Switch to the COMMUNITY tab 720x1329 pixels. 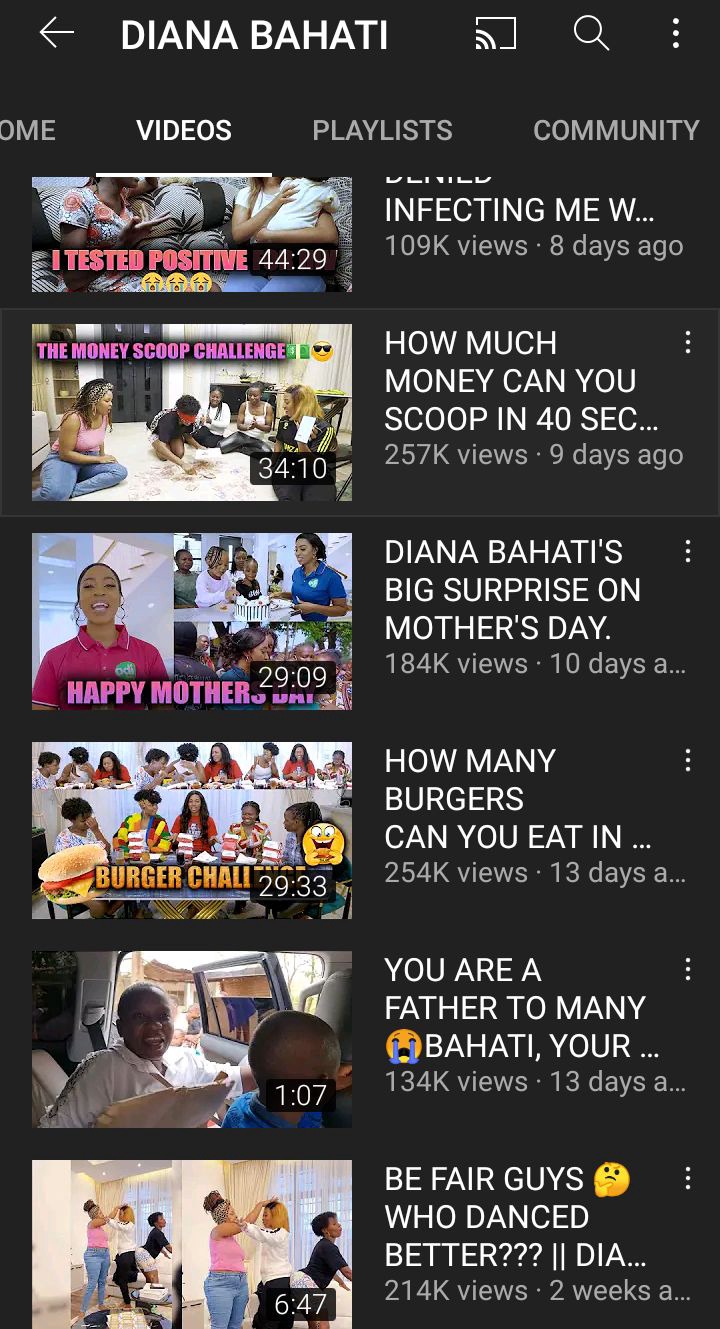(616, 131)
